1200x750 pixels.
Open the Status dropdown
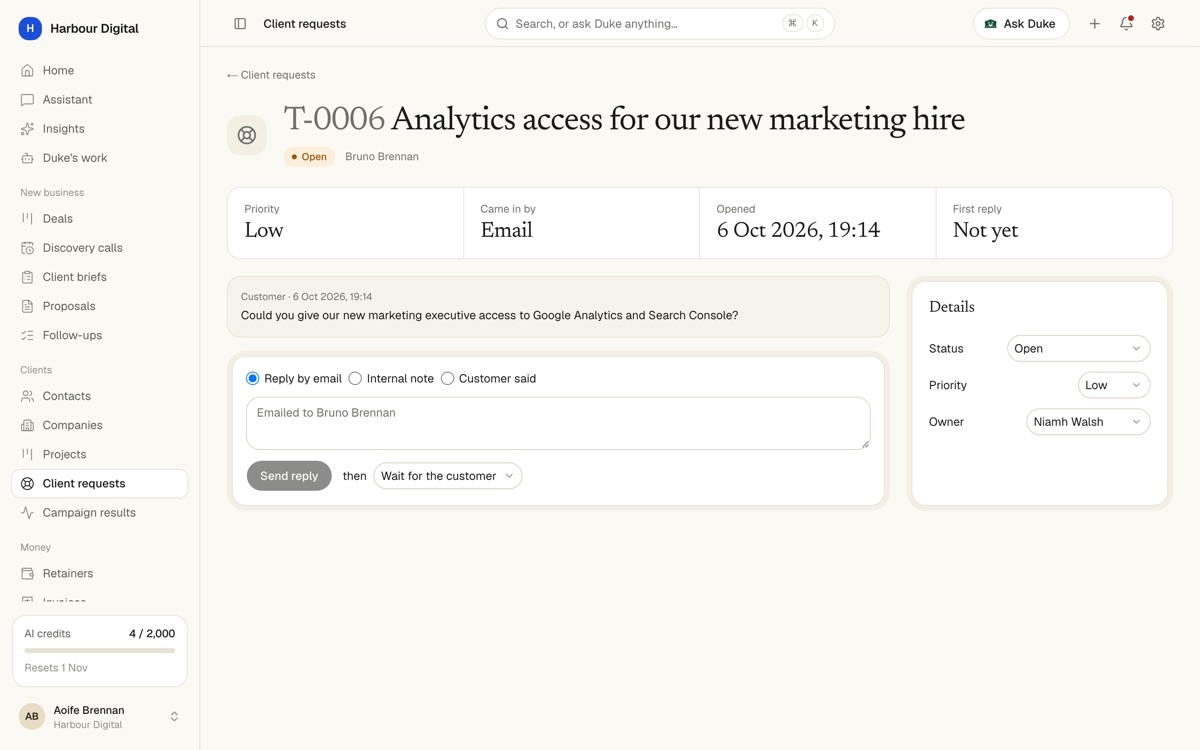tap(1078, 349)
